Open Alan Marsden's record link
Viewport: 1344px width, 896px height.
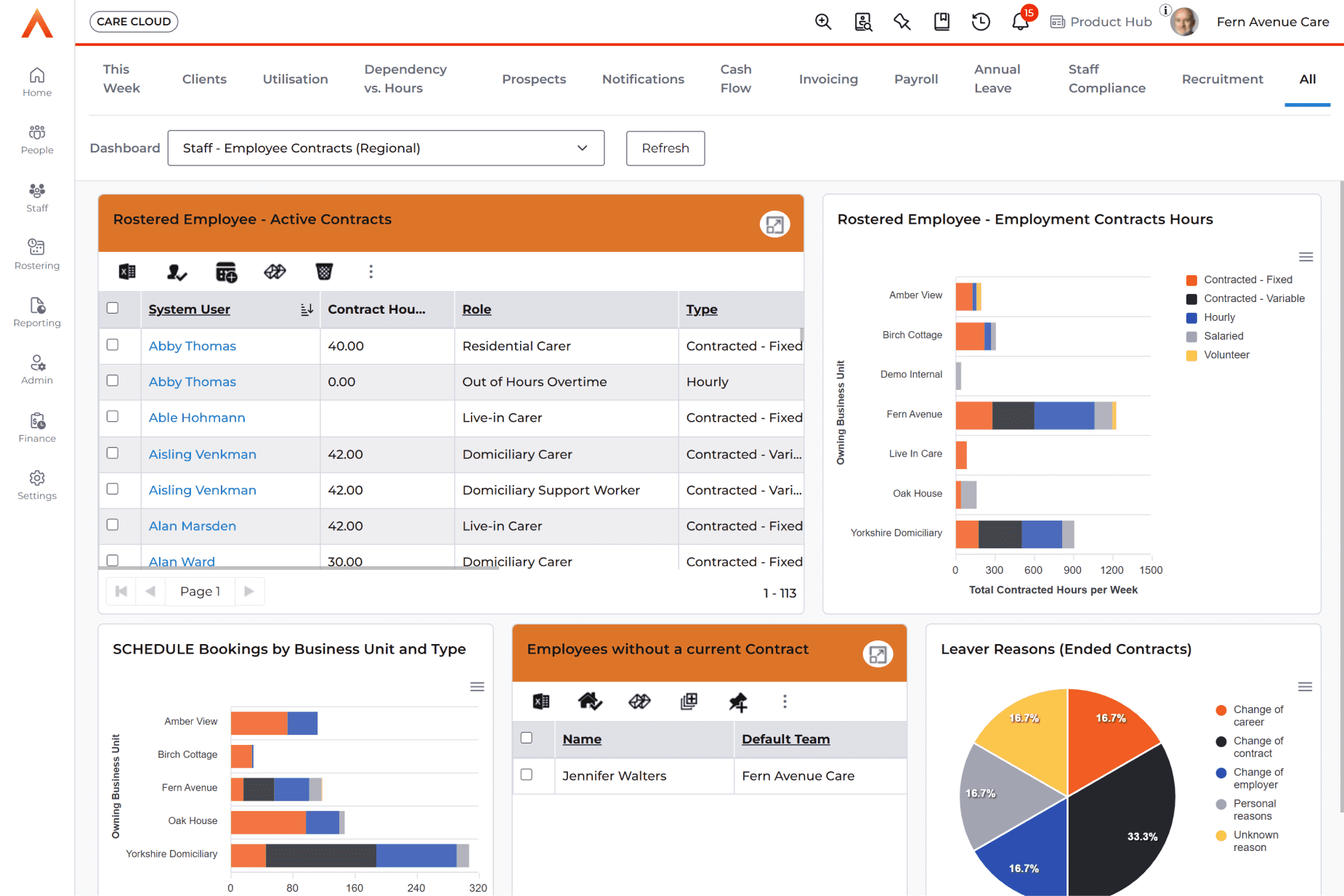coord(193,526)
